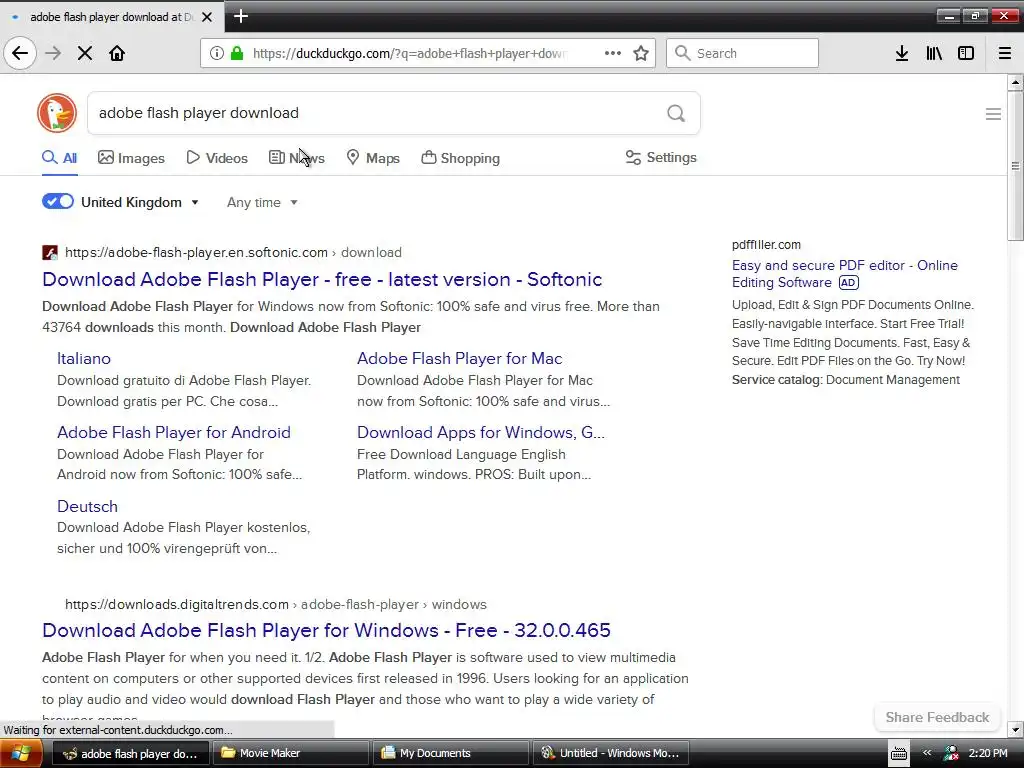Click the Firefox Search box in toolbar
This screenshot has height=768, width=1024.
tap(742, 53)
